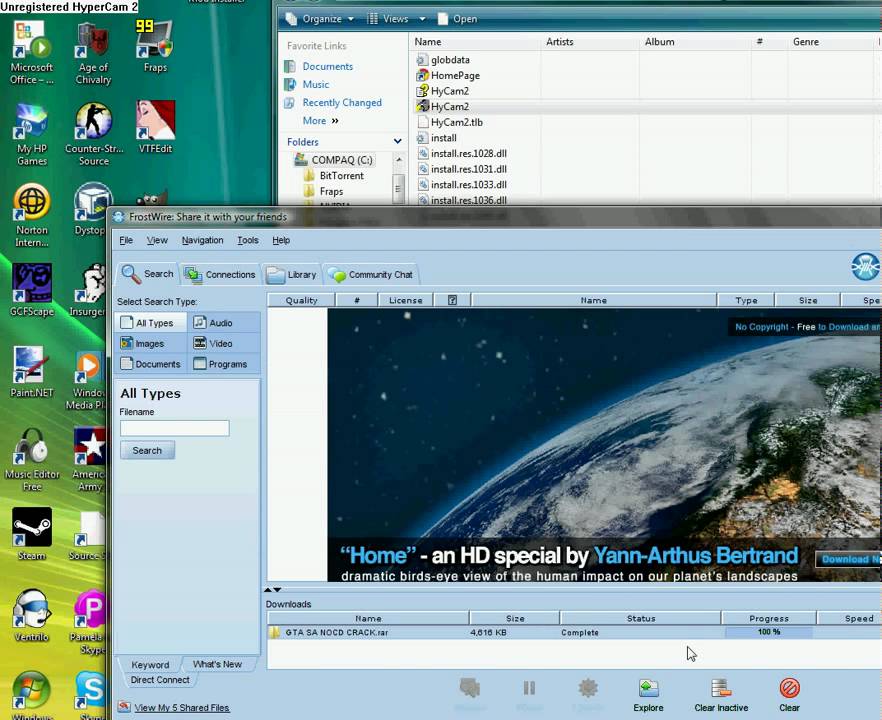Open Steam desktop icon

click(x=32, y=534)
